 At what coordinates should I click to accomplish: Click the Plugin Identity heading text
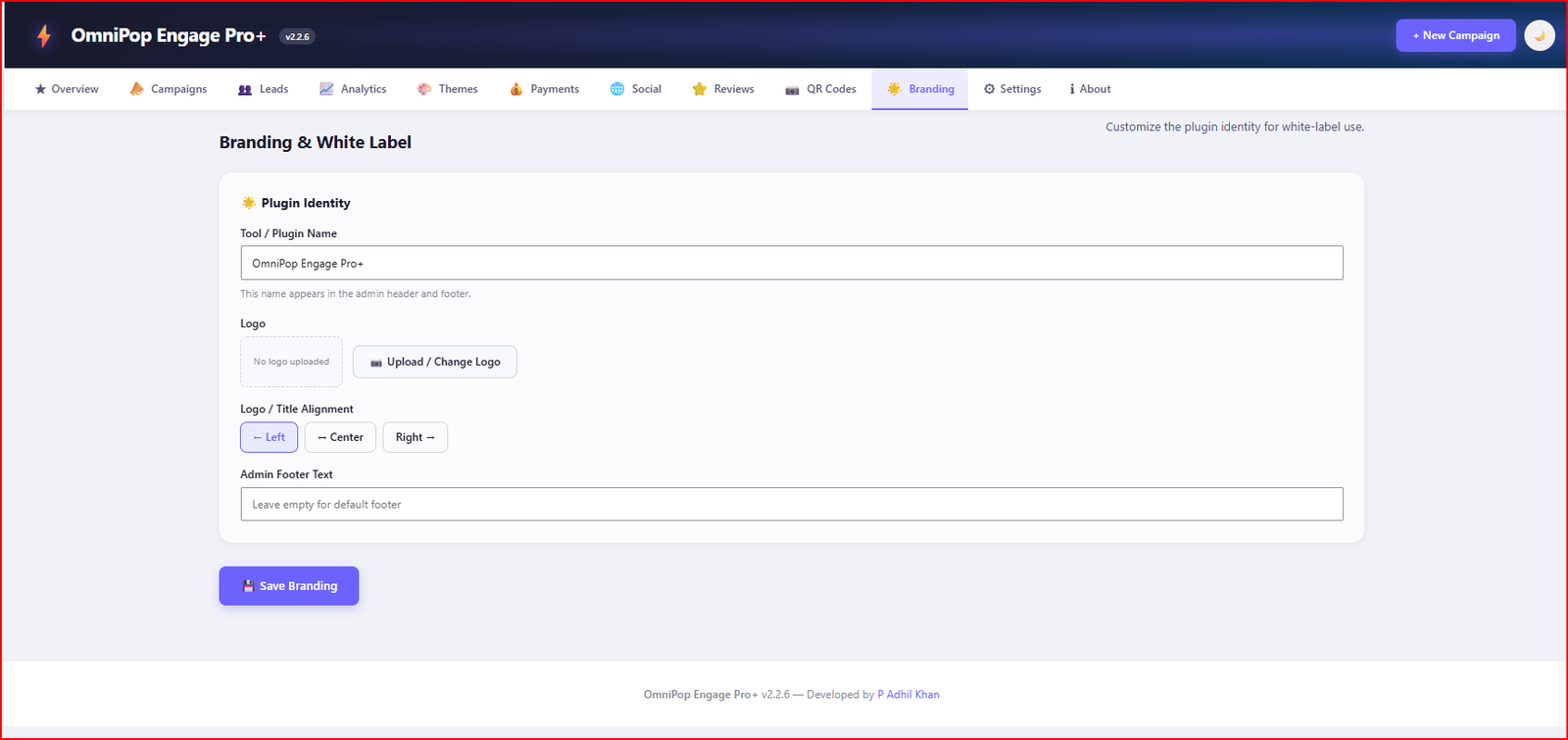coord(306,203)
